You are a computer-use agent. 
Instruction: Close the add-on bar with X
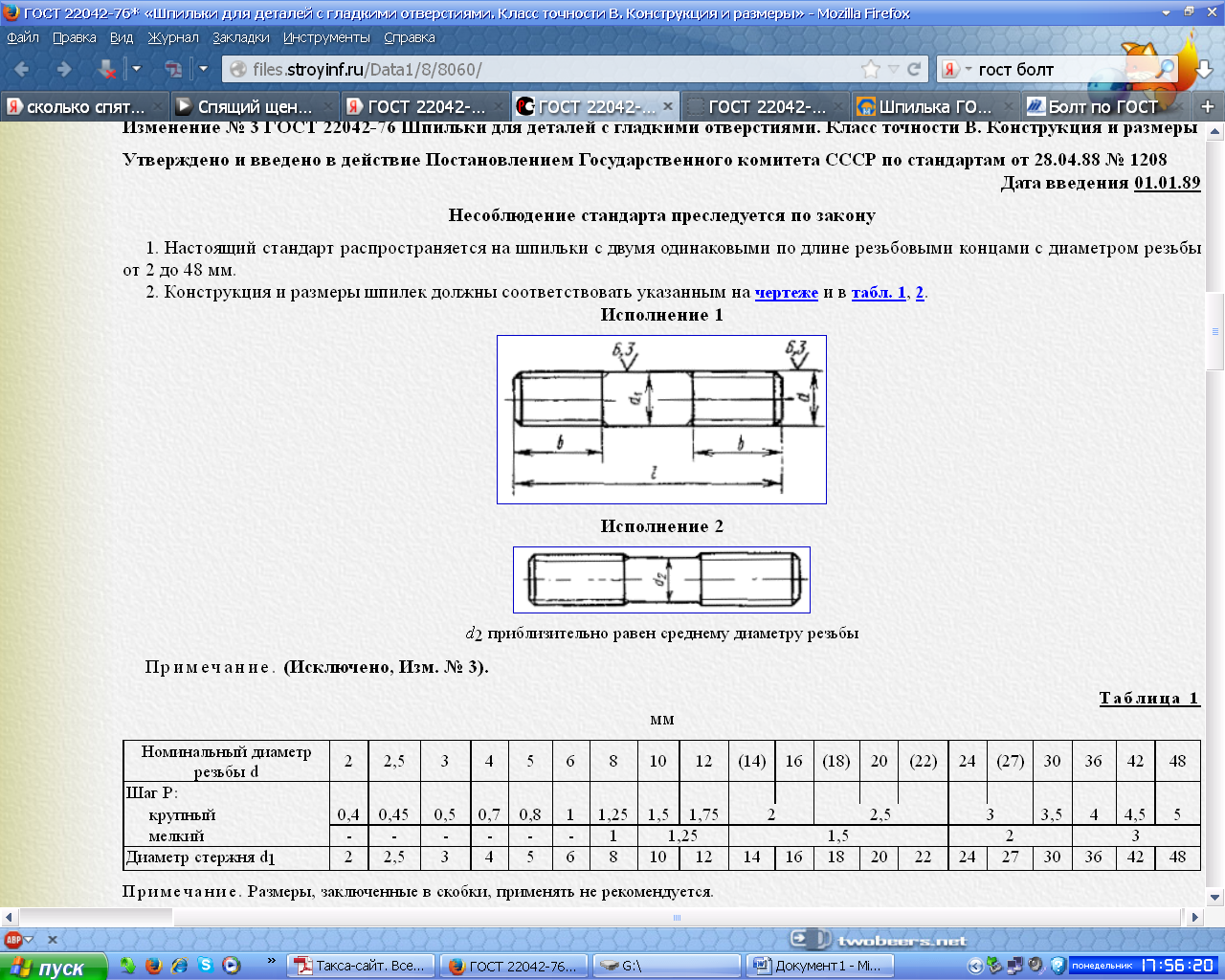[53, 940]
